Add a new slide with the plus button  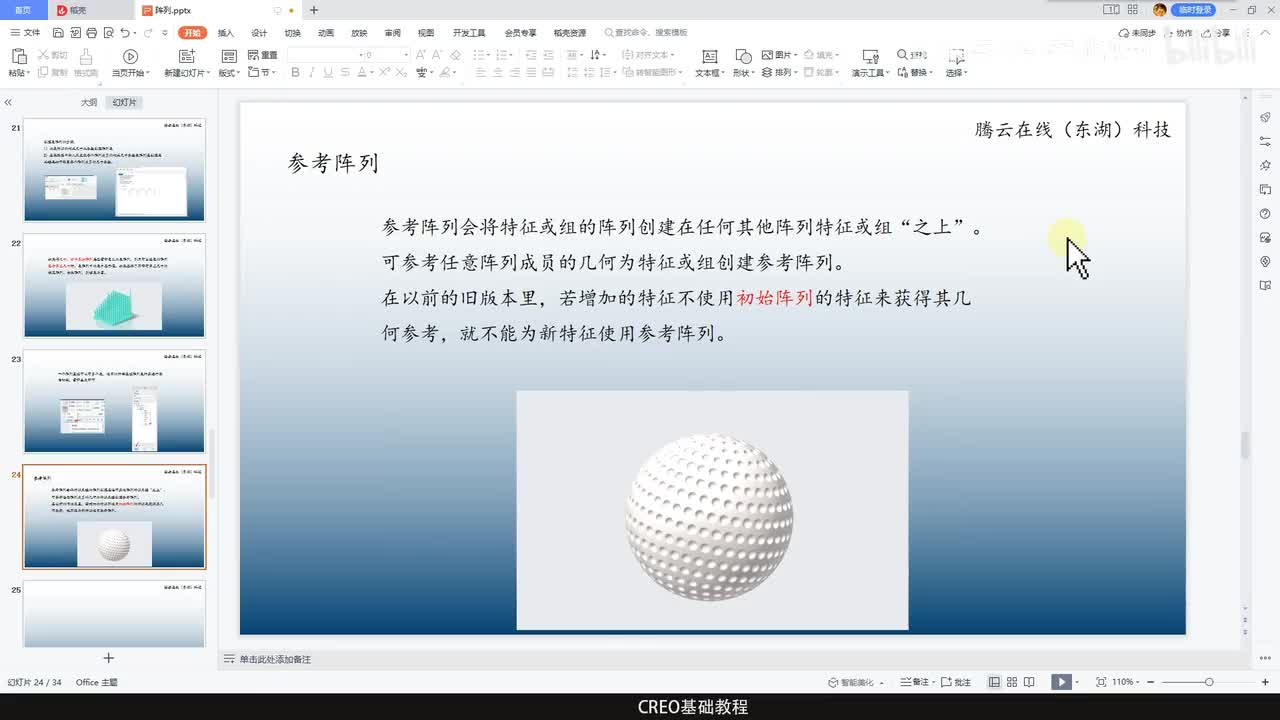[x=109, y=658]
